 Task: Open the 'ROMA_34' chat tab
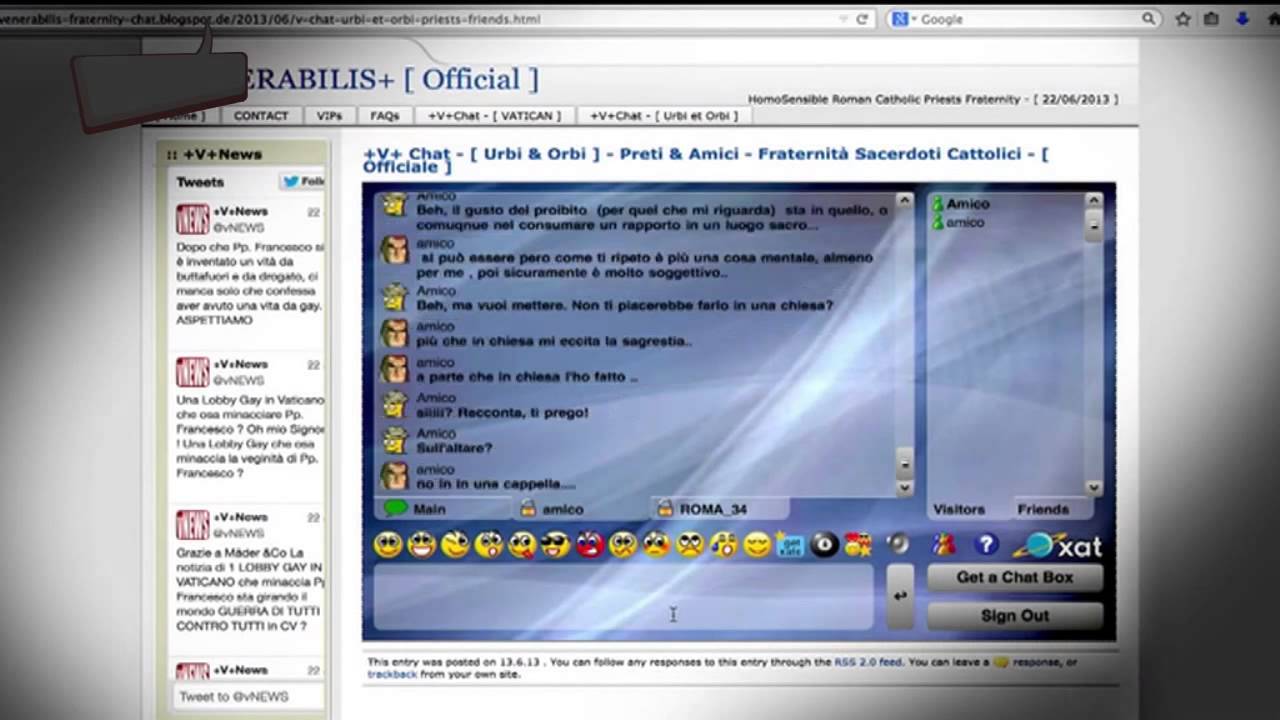click(720, 508)
